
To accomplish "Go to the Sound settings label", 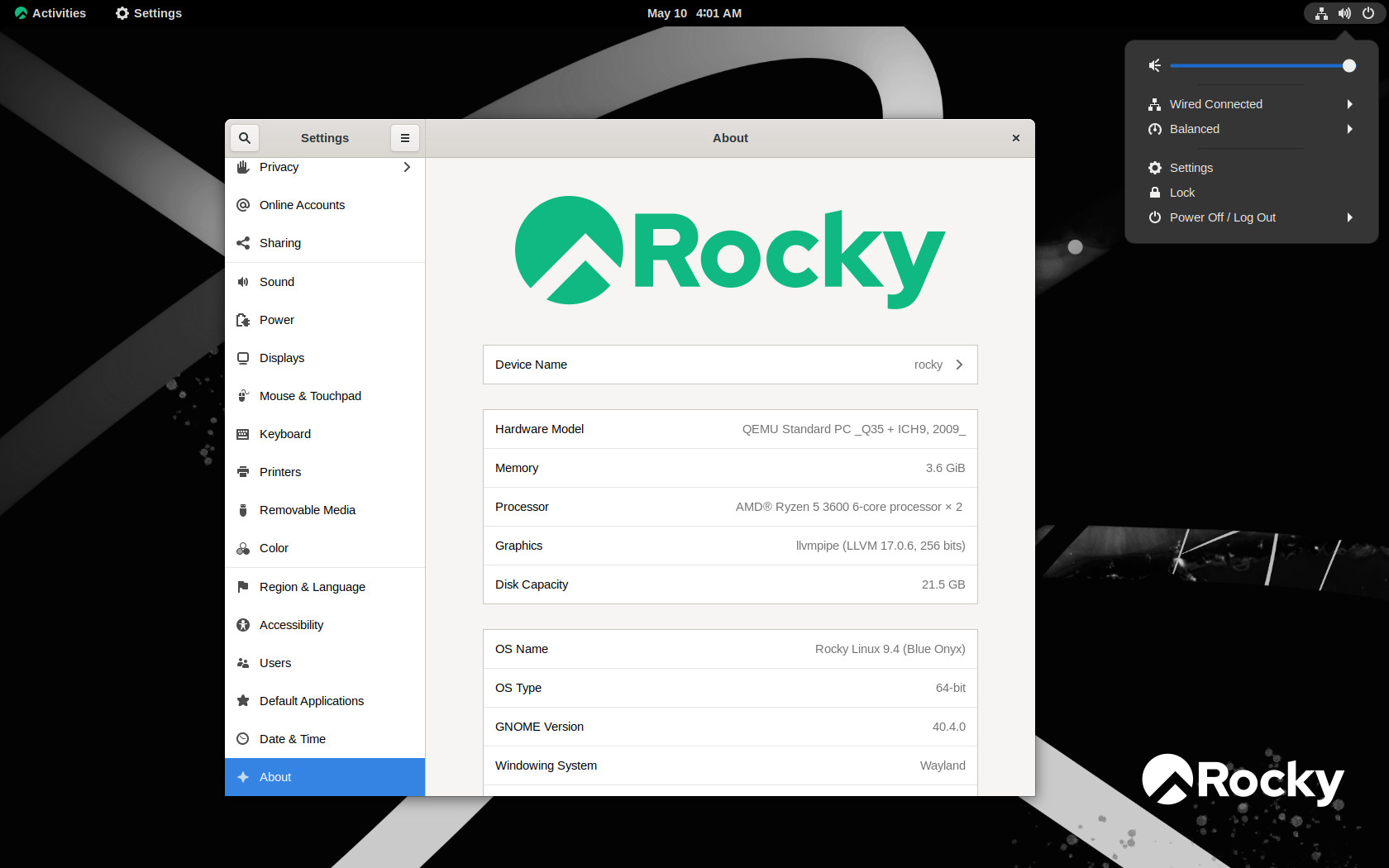I will 277,282.
